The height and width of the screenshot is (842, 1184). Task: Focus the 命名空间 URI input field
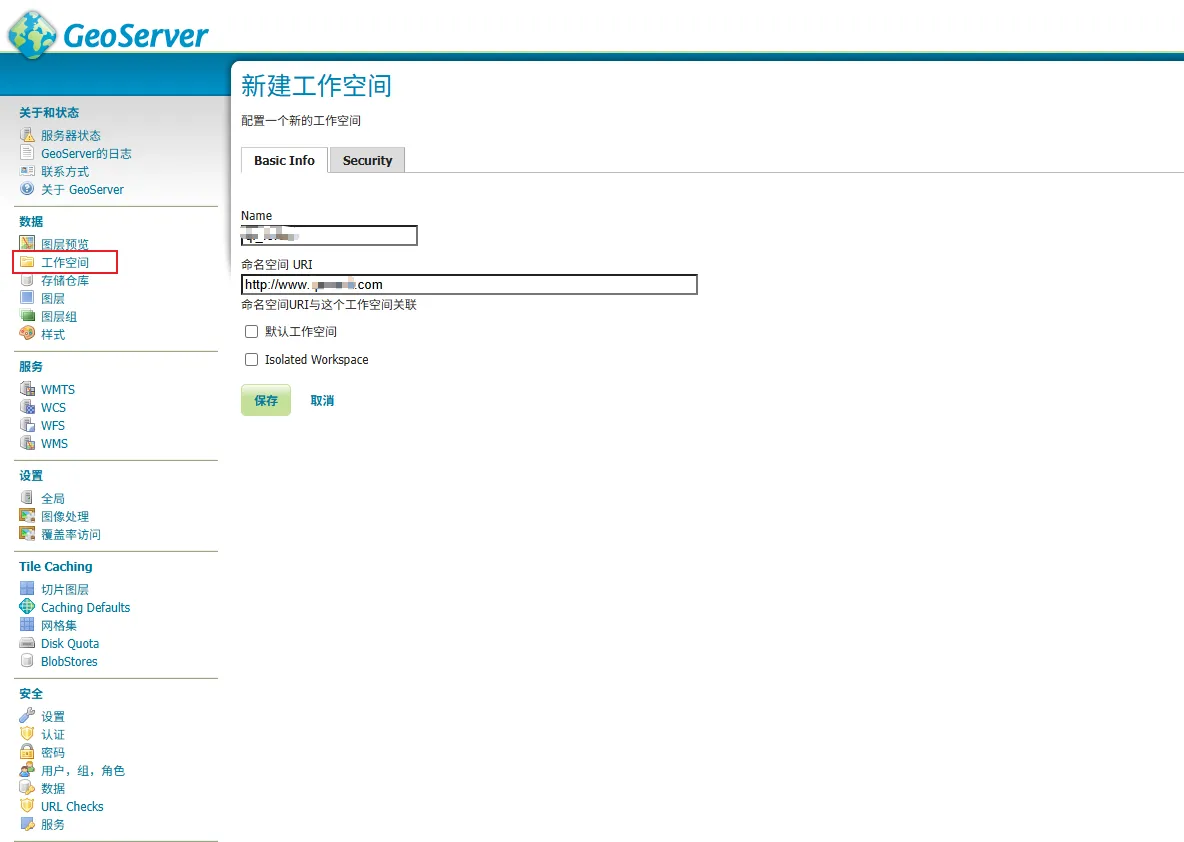click(x=469, y=285)
